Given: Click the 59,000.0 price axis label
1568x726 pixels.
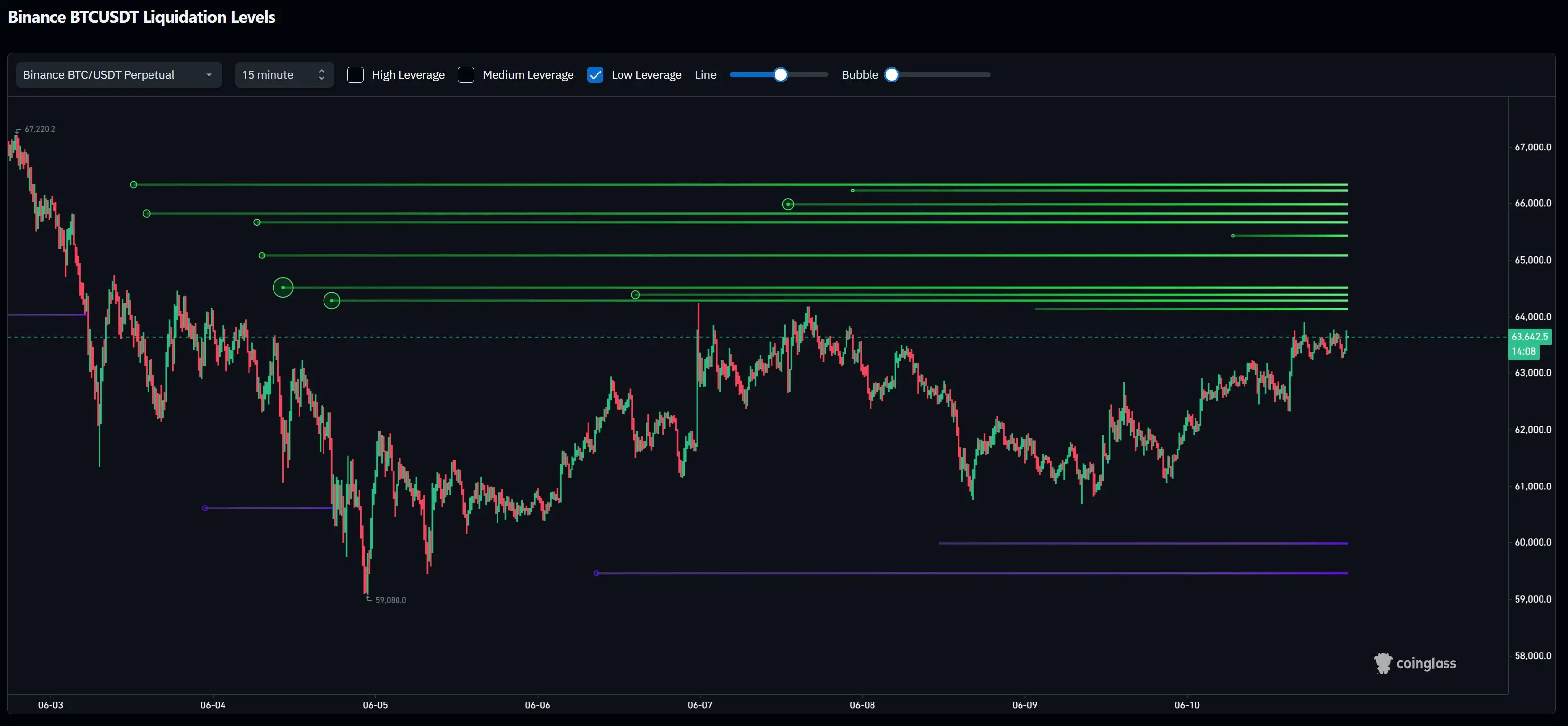Looking at the screenshot, I should pyautogui.click(x=1533, y=599).
